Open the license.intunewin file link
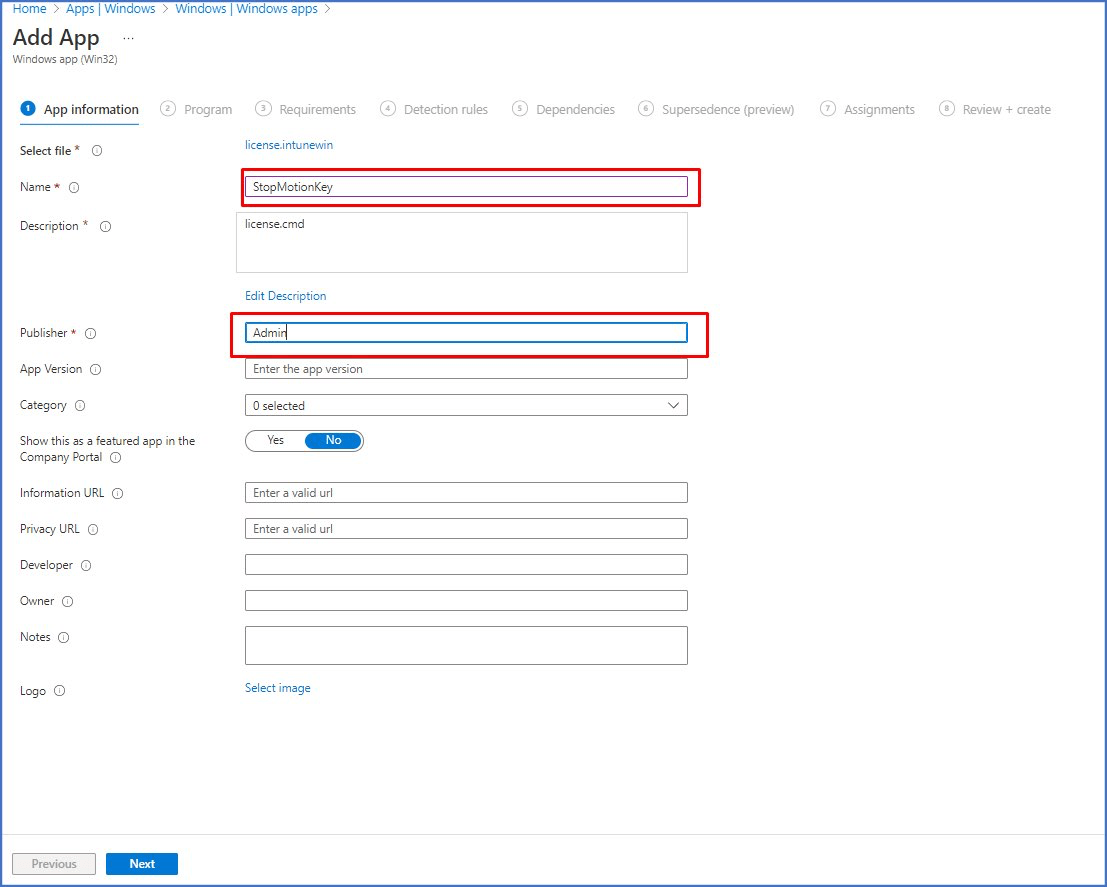 click(289, 145)
